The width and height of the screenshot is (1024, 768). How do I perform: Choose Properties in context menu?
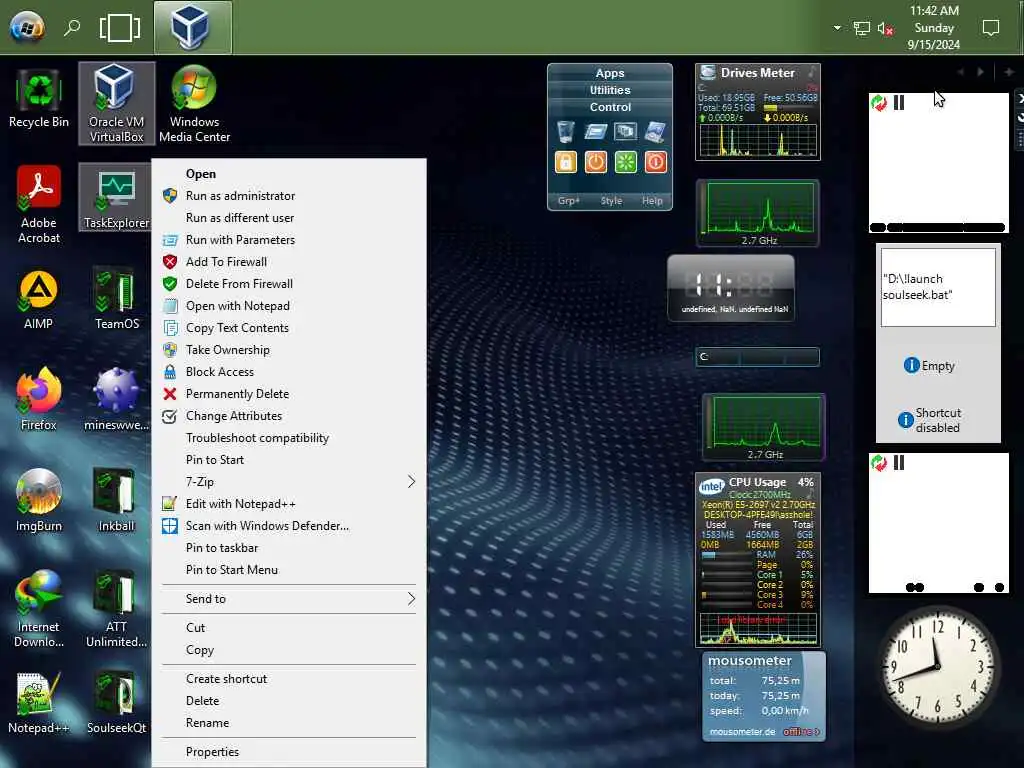[x=289, y=752]
